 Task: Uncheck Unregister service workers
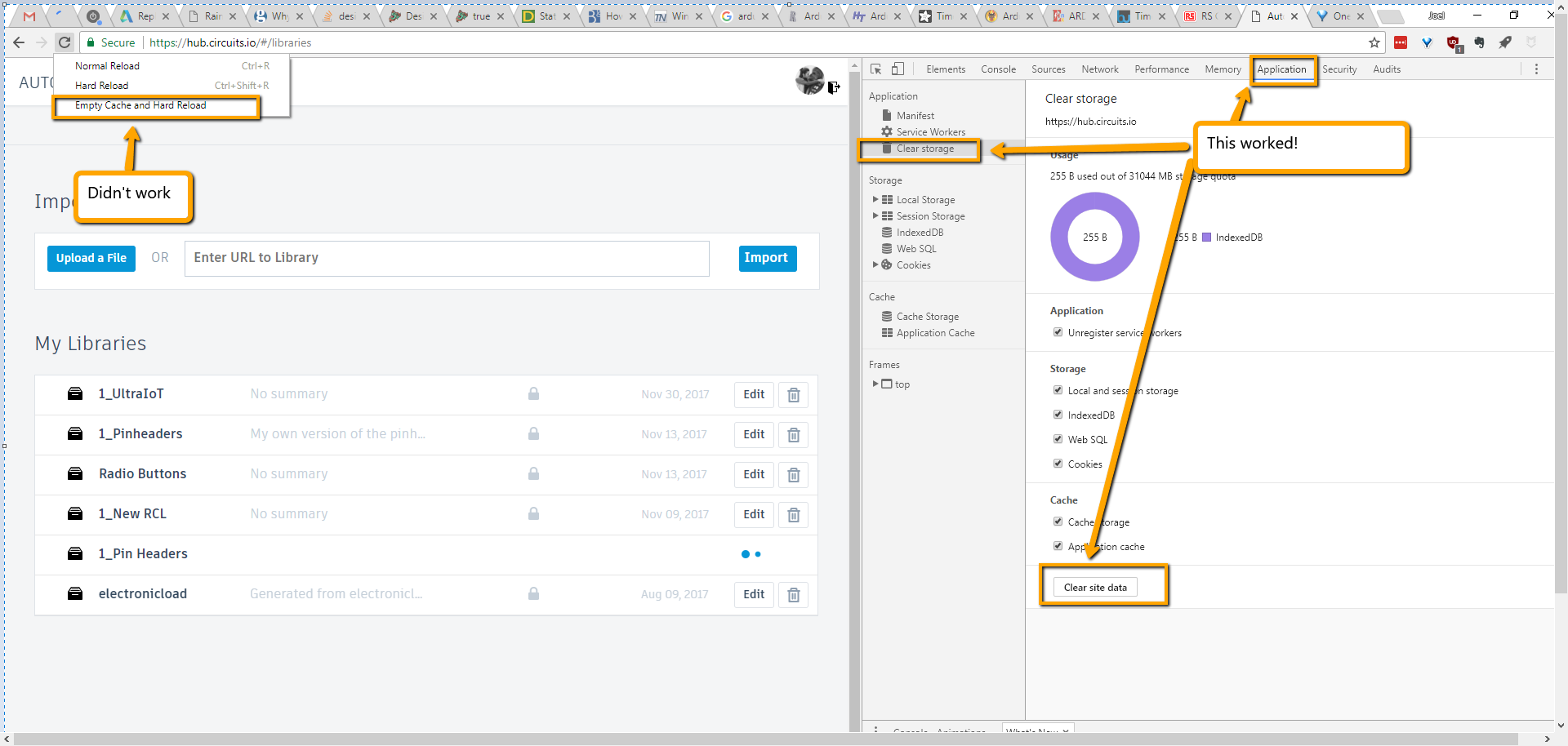(1058, 332)
